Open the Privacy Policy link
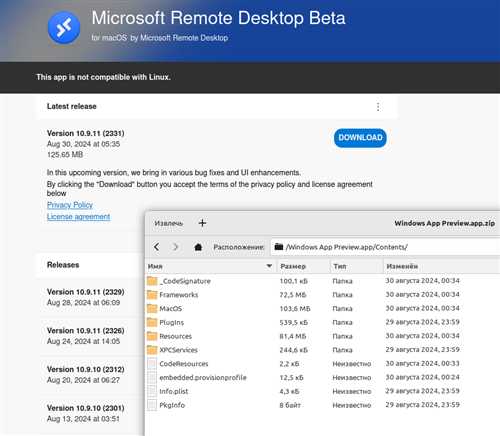The height and width of the screenshot is (436, 500). pyautogui.click(x=70, y=205)
